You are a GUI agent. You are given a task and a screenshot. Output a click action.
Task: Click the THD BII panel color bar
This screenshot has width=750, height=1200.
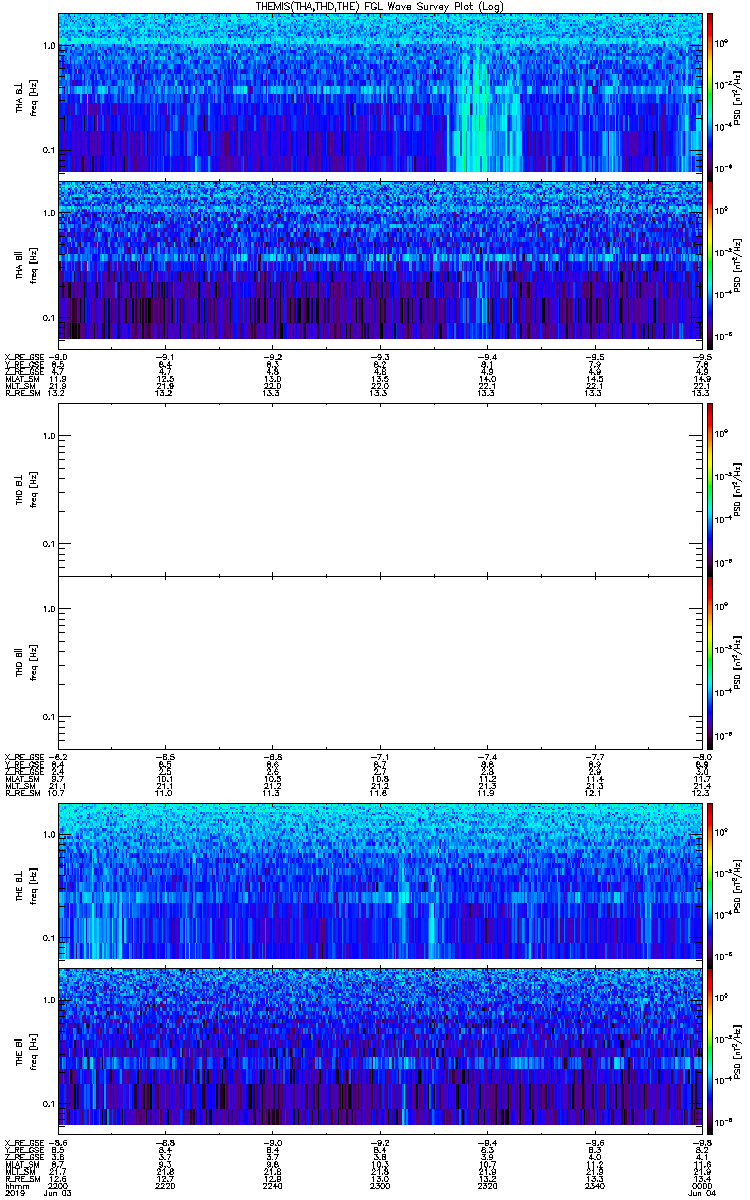click(710, 663)
